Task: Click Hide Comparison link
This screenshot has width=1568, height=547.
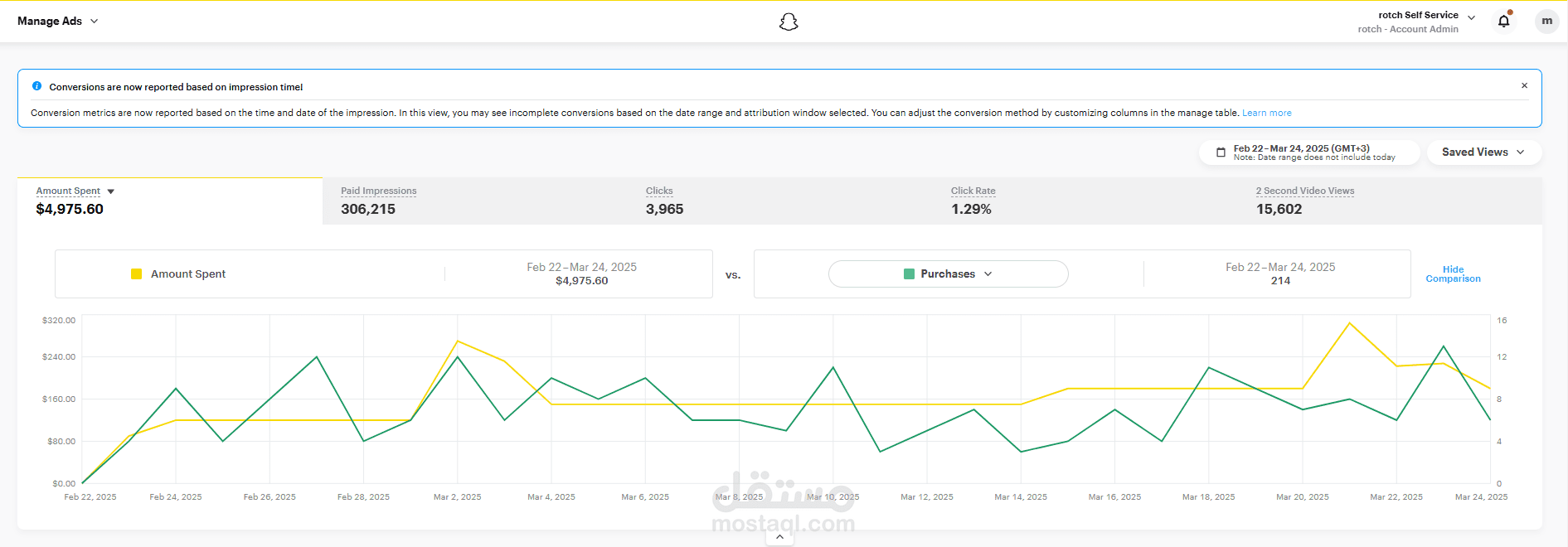Action: (1453, 274)
